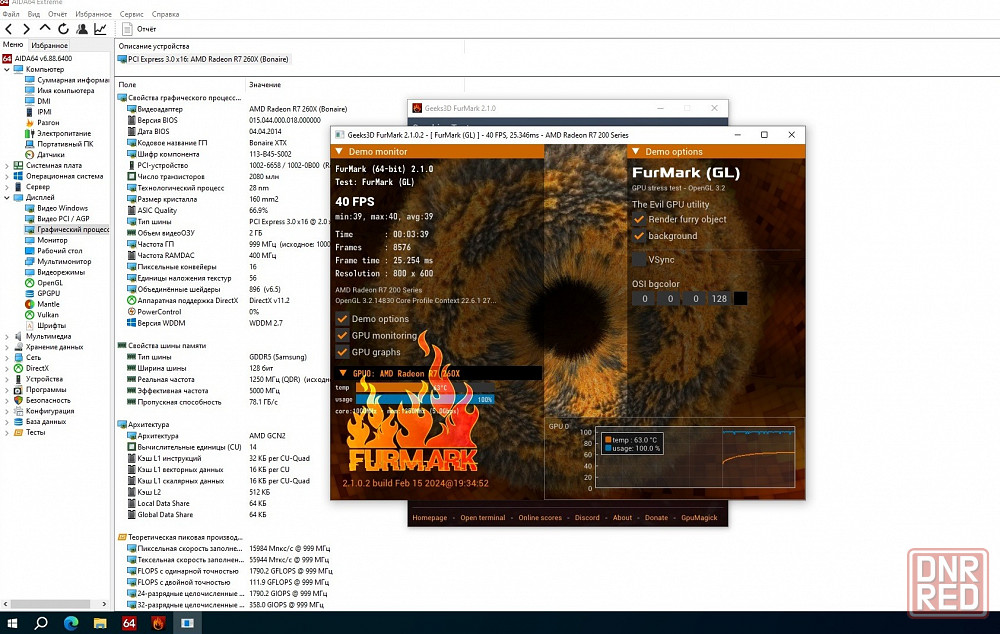Viewport: 1000px width, 634px height.
Task: Expand the Операционная система tree node
Action: point(6,176)
